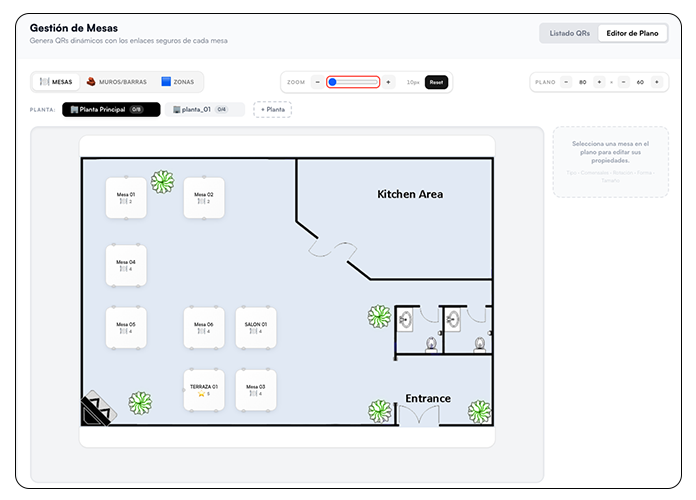Decrease zoom with the minus button
Image resolution: width=696 pixels, height=500 pixels.
[x=317, y=82]
